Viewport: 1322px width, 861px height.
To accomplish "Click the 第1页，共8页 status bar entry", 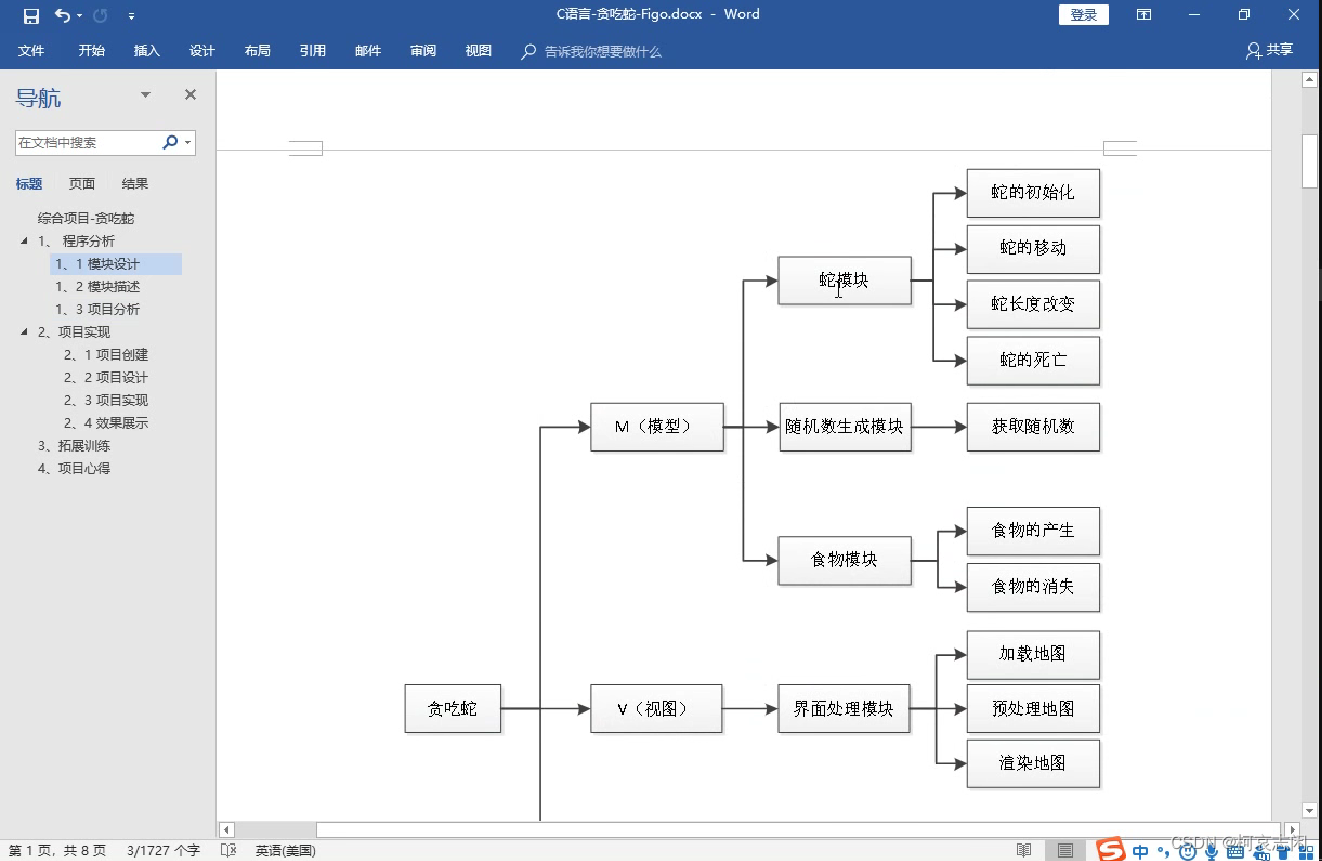I will point(57,851).
